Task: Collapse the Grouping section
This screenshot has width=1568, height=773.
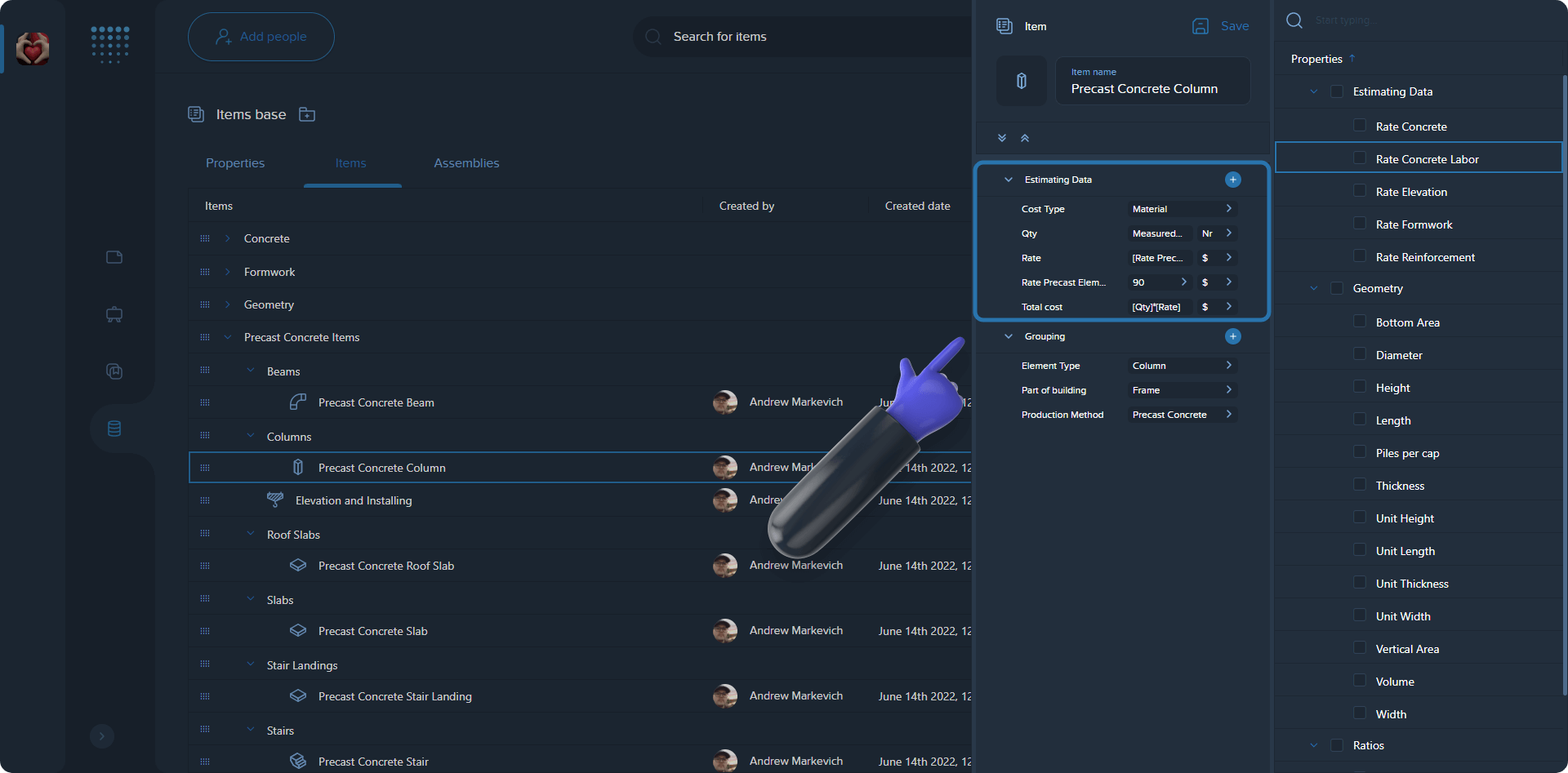Action: (1009, 336)
